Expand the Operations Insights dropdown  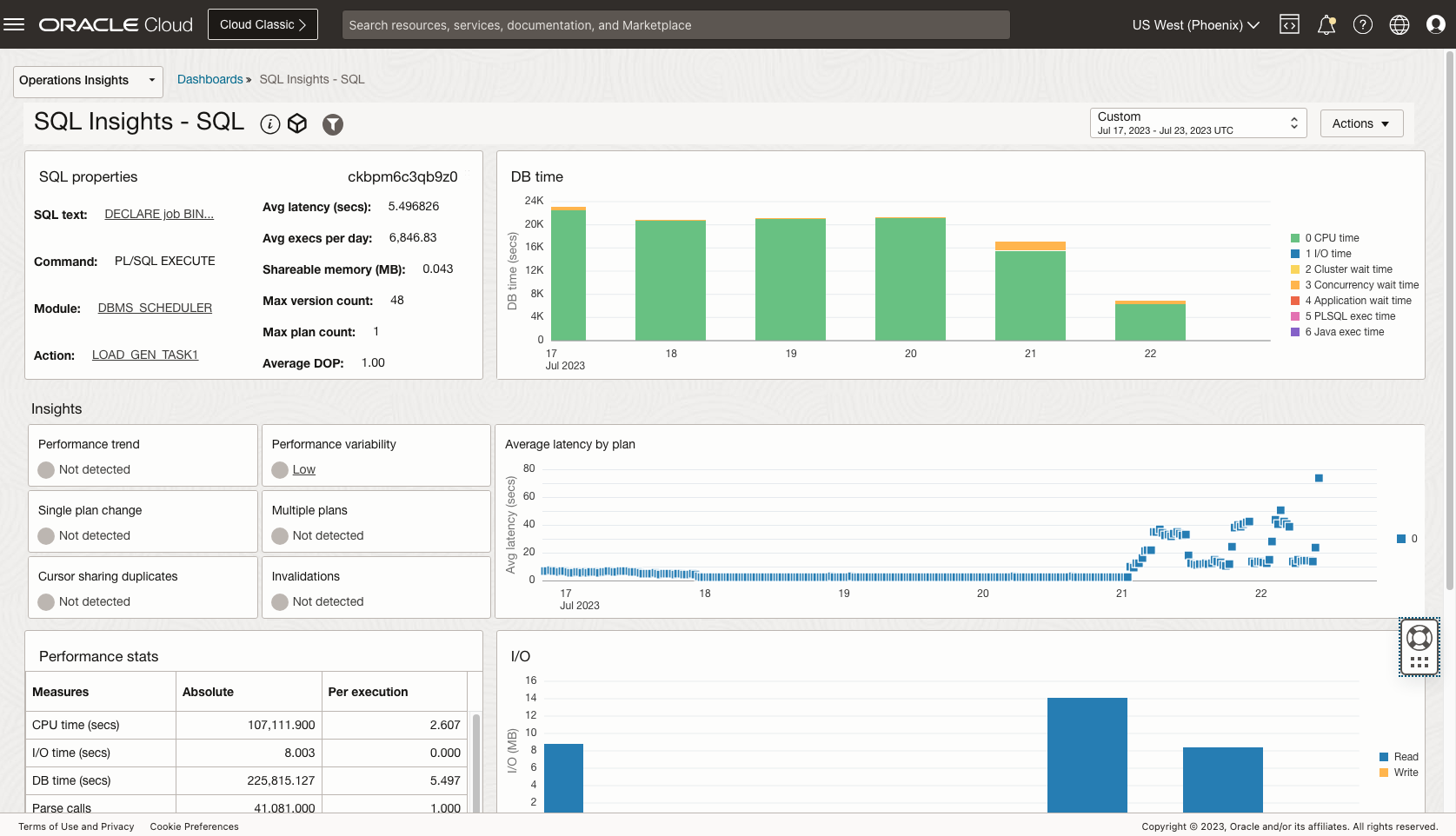[88, 81]
